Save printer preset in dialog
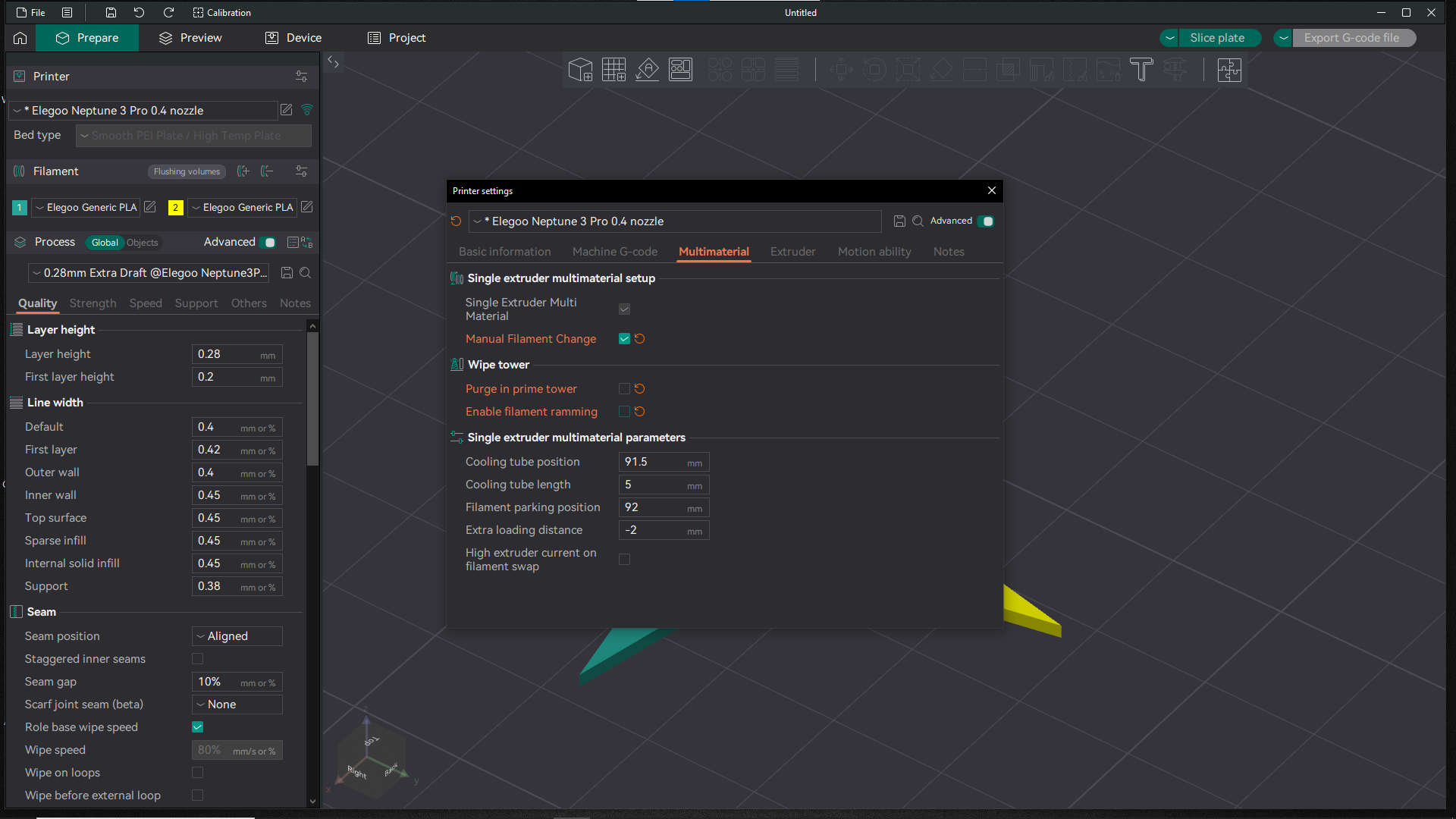 [x=899, y=221]
